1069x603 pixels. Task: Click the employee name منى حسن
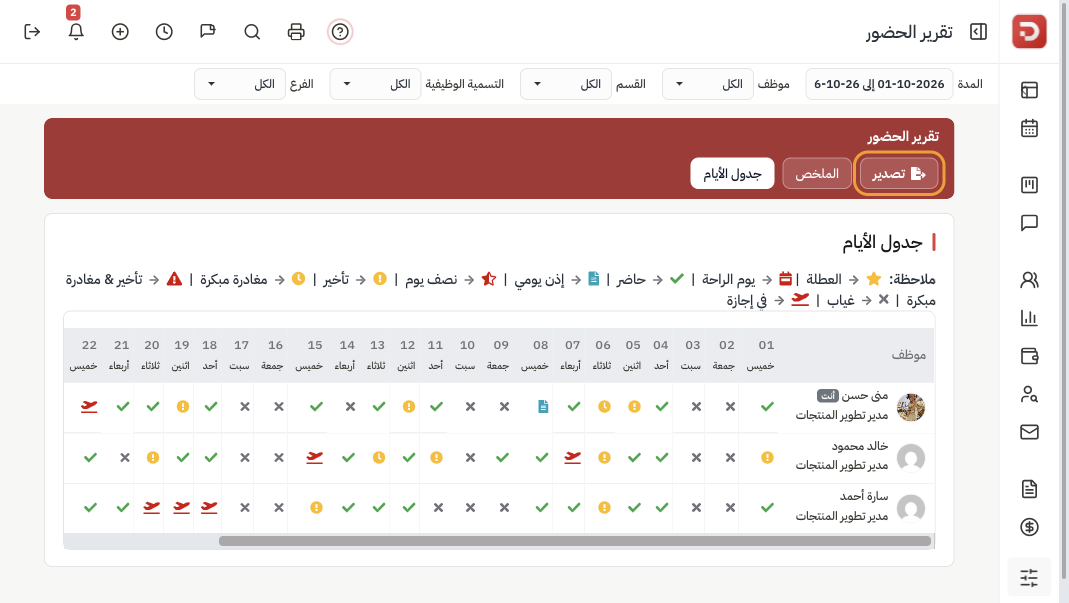(864, 396)
